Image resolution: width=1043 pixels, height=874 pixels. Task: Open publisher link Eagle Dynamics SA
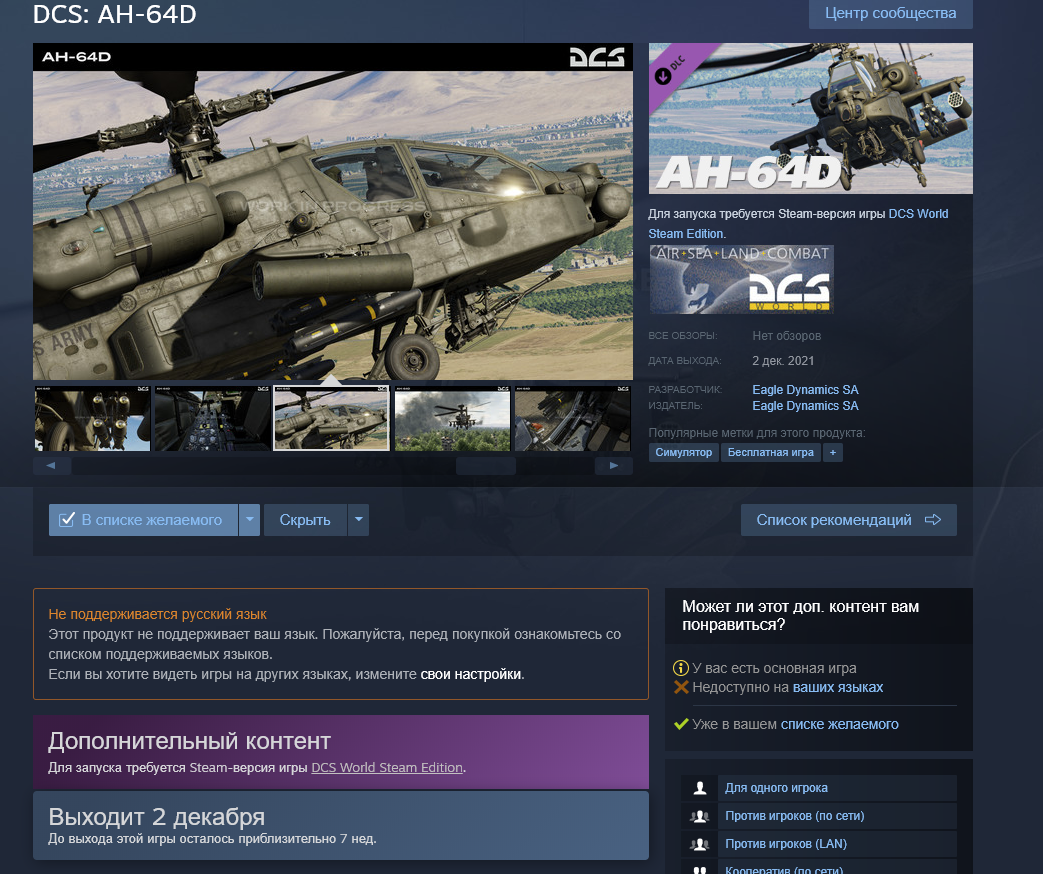[805, 406]
